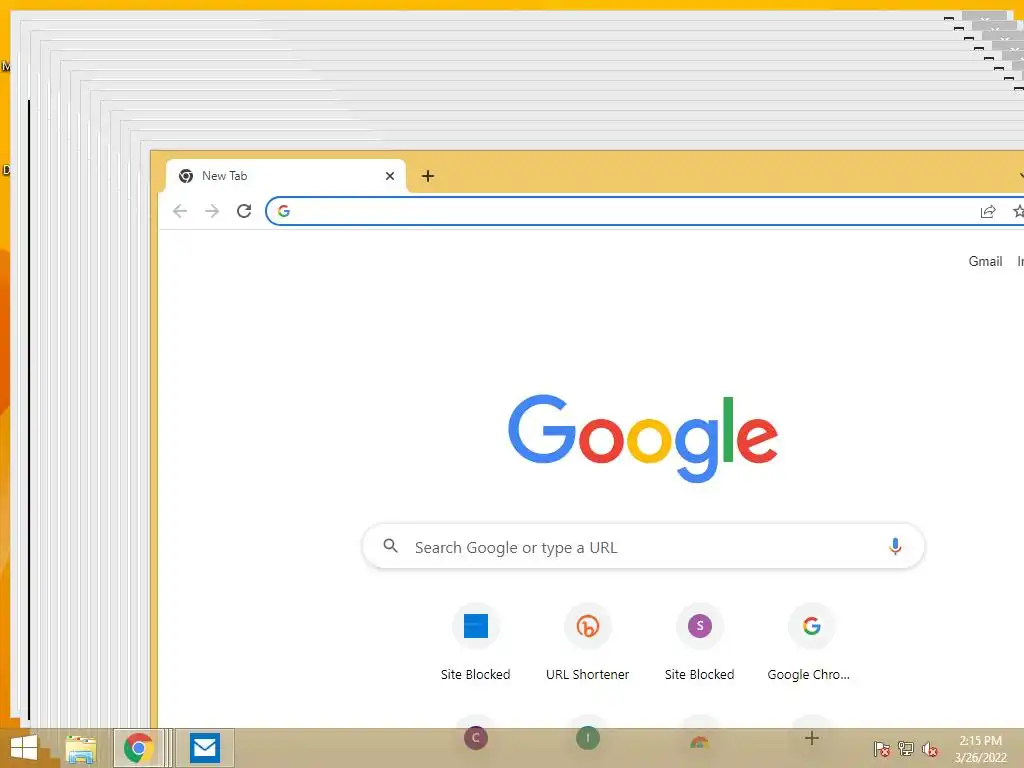Open File Explorer from taskbar
The height and width of the screenshot is (768, 1024).
coord(81,748)
